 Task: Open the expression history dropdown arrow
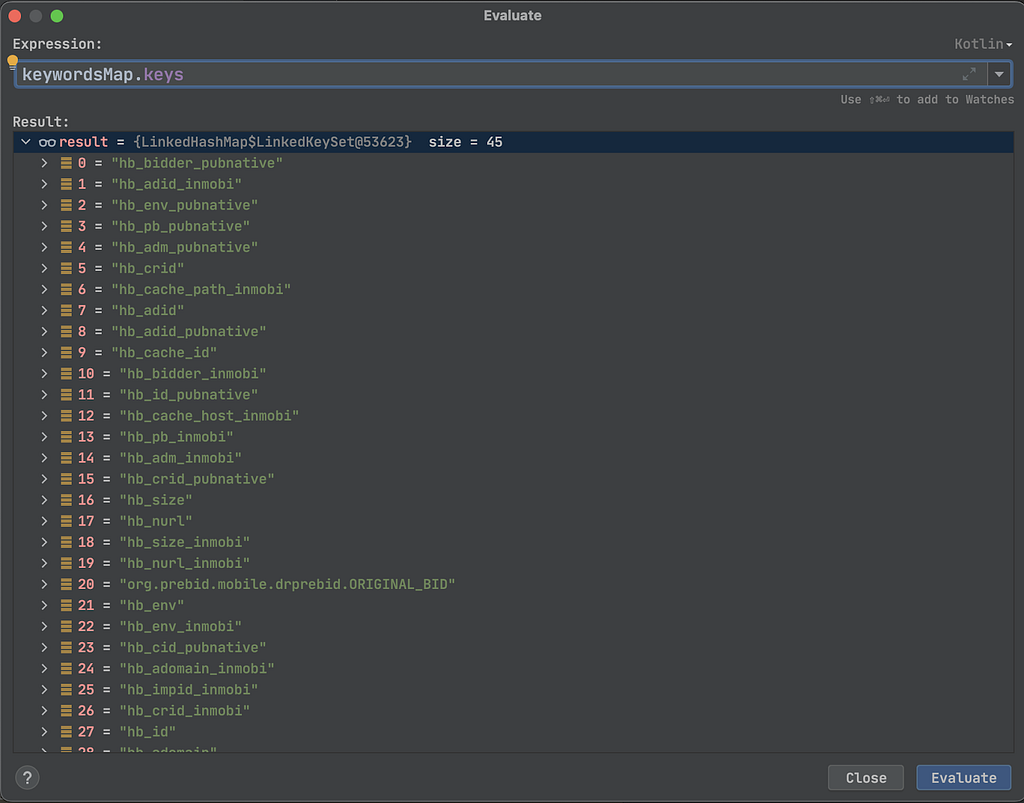point(999,74)
